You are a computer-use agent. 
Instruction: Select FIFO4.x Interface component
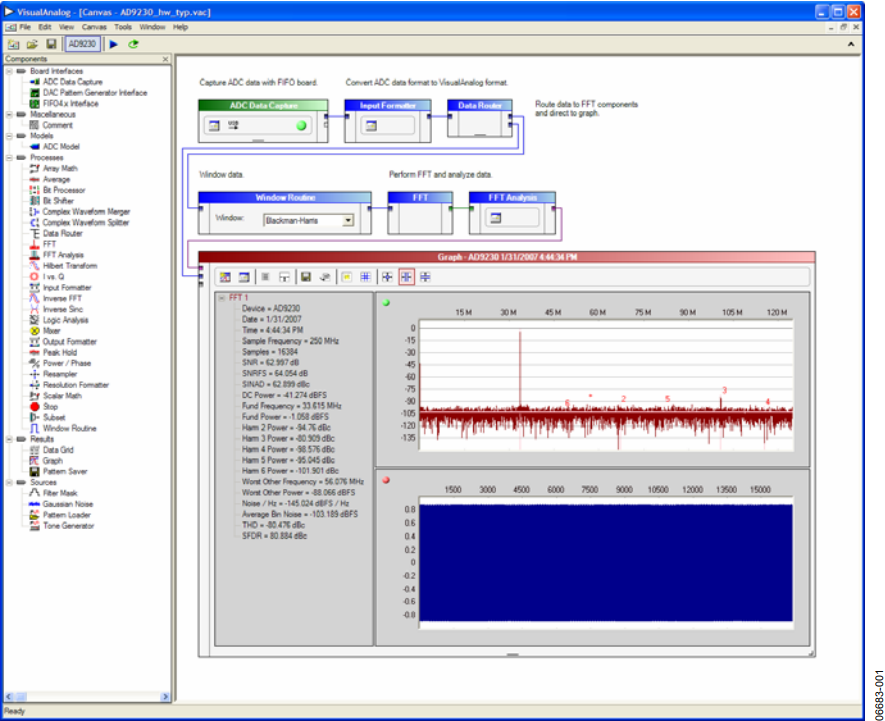[71, 103]
